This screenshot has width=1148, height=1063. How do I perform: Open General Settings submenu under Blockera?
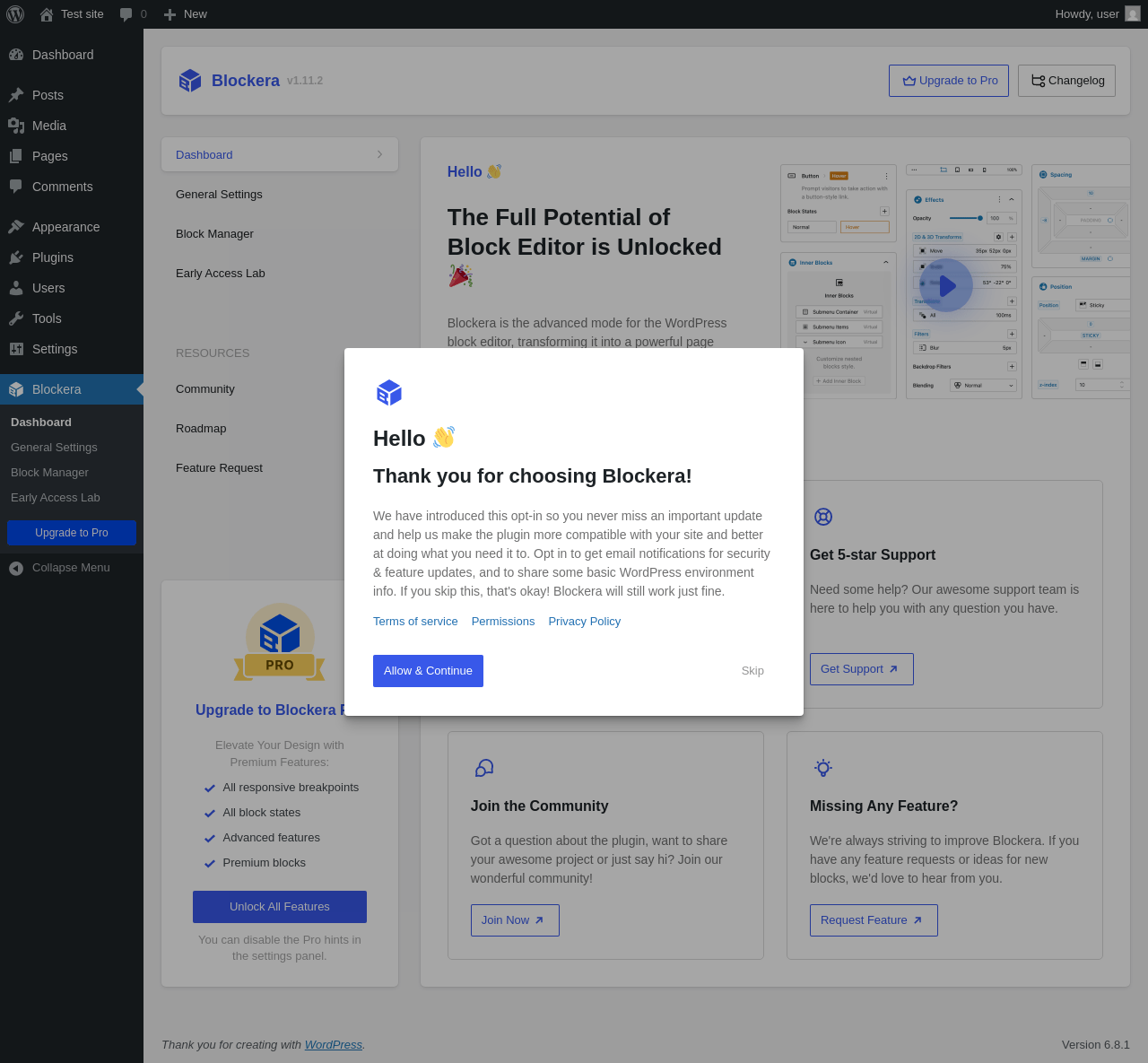pyautogui.click(x=54, y=448)
